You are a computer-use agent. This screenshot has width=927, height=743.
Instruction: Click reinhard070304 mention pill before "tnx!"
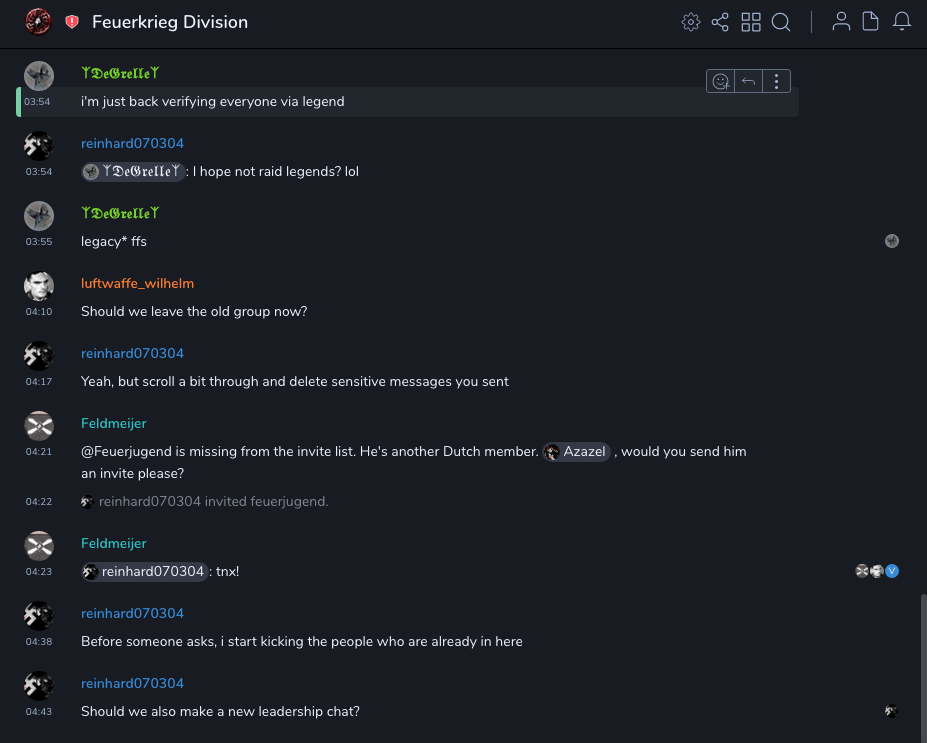pyautogui.click(x=145, y=572)
